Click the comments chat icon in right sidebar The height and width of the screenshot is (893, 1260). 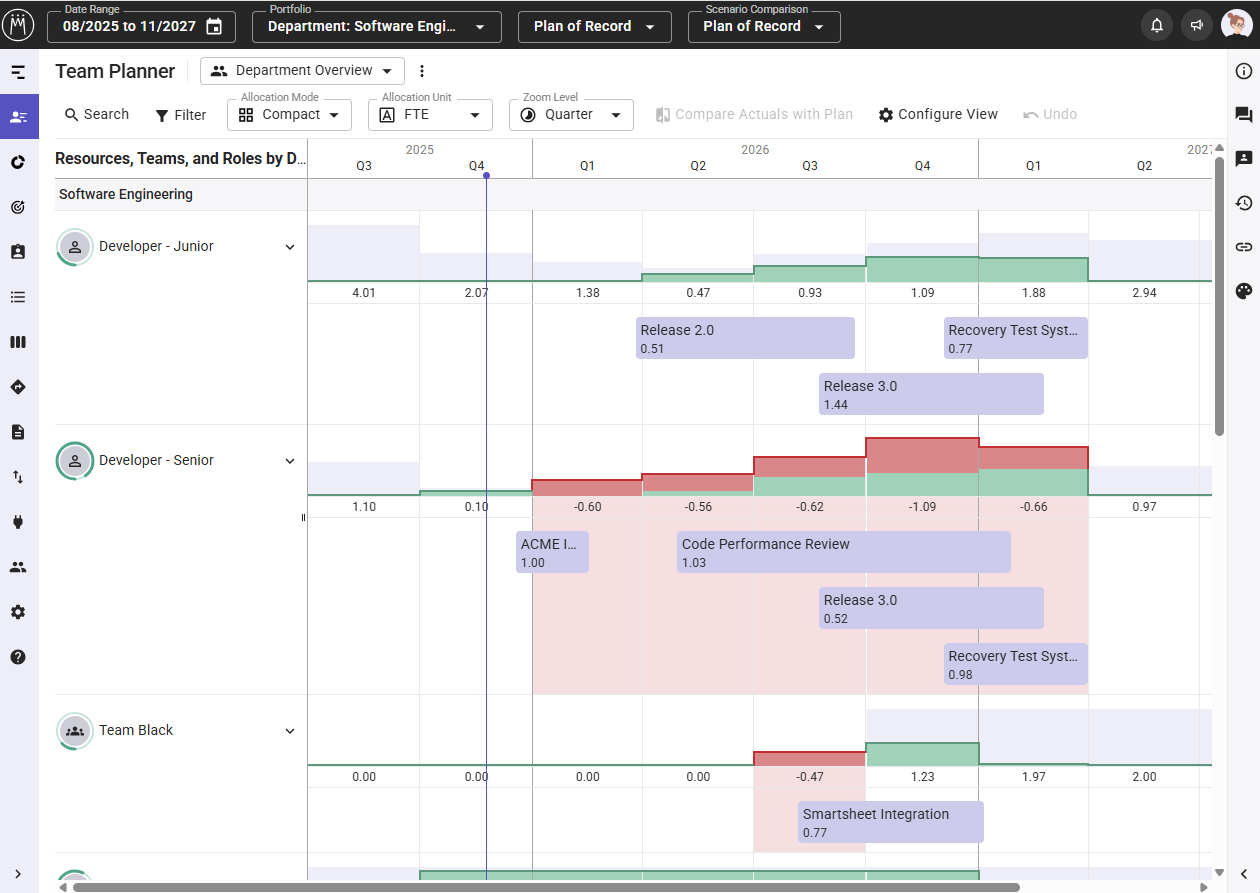[x=1243, y=115]
